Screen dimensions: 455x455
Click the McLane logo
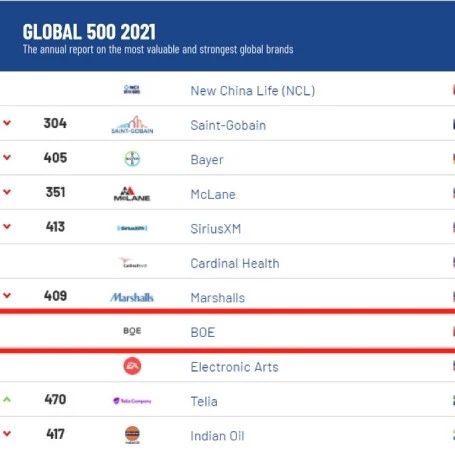coord(132,194)
